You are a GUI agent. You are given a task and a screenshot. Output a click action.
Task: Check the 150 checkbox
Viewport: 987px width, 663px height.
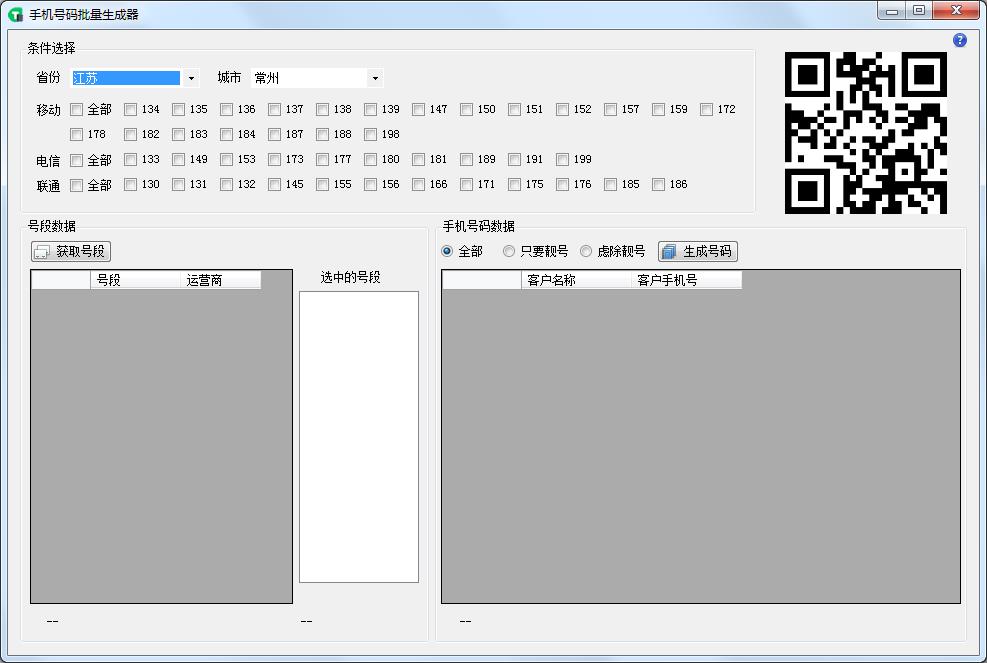point(466,110)
